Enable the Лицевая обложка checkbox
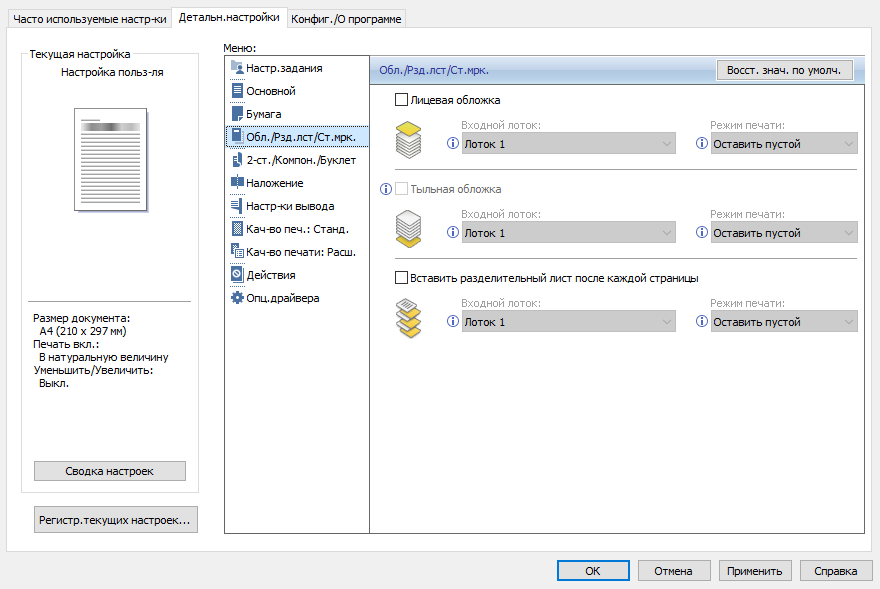The width and height of the screenshot is (880, 589). click(402, 100)
